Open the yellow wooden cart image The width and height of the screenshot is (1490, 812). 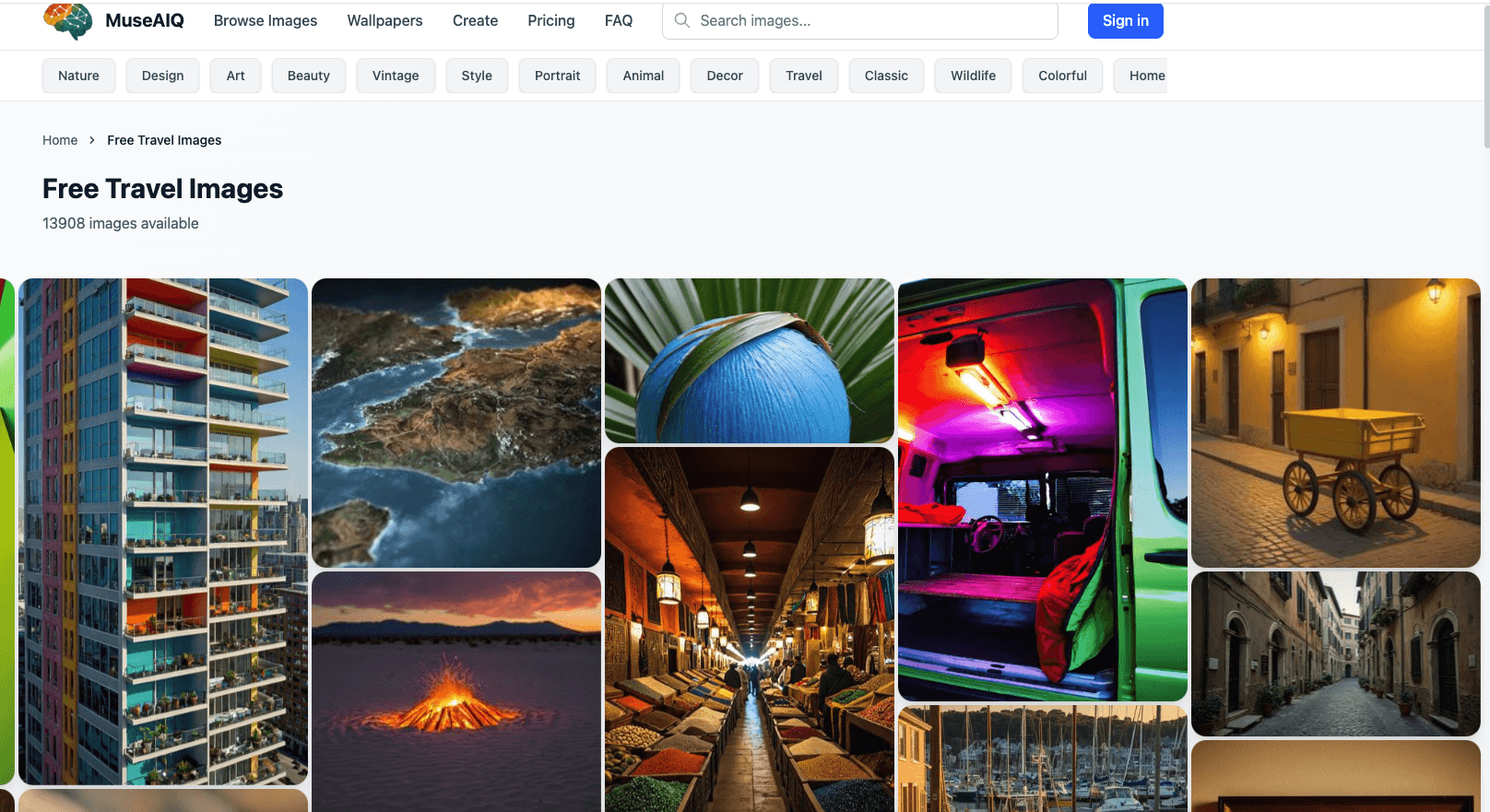pos(1335,422)
